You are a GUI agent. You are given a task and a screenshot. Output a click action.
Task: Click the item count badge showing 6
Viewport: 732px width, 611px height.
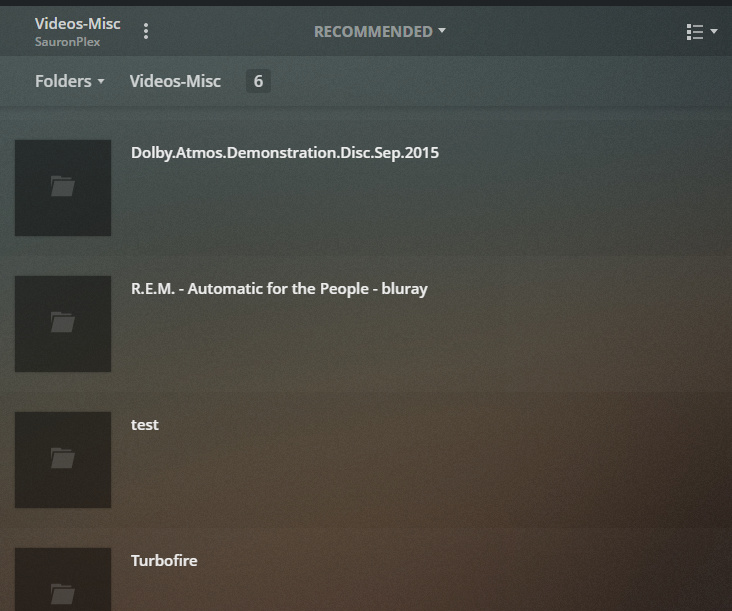pos(258,81)
